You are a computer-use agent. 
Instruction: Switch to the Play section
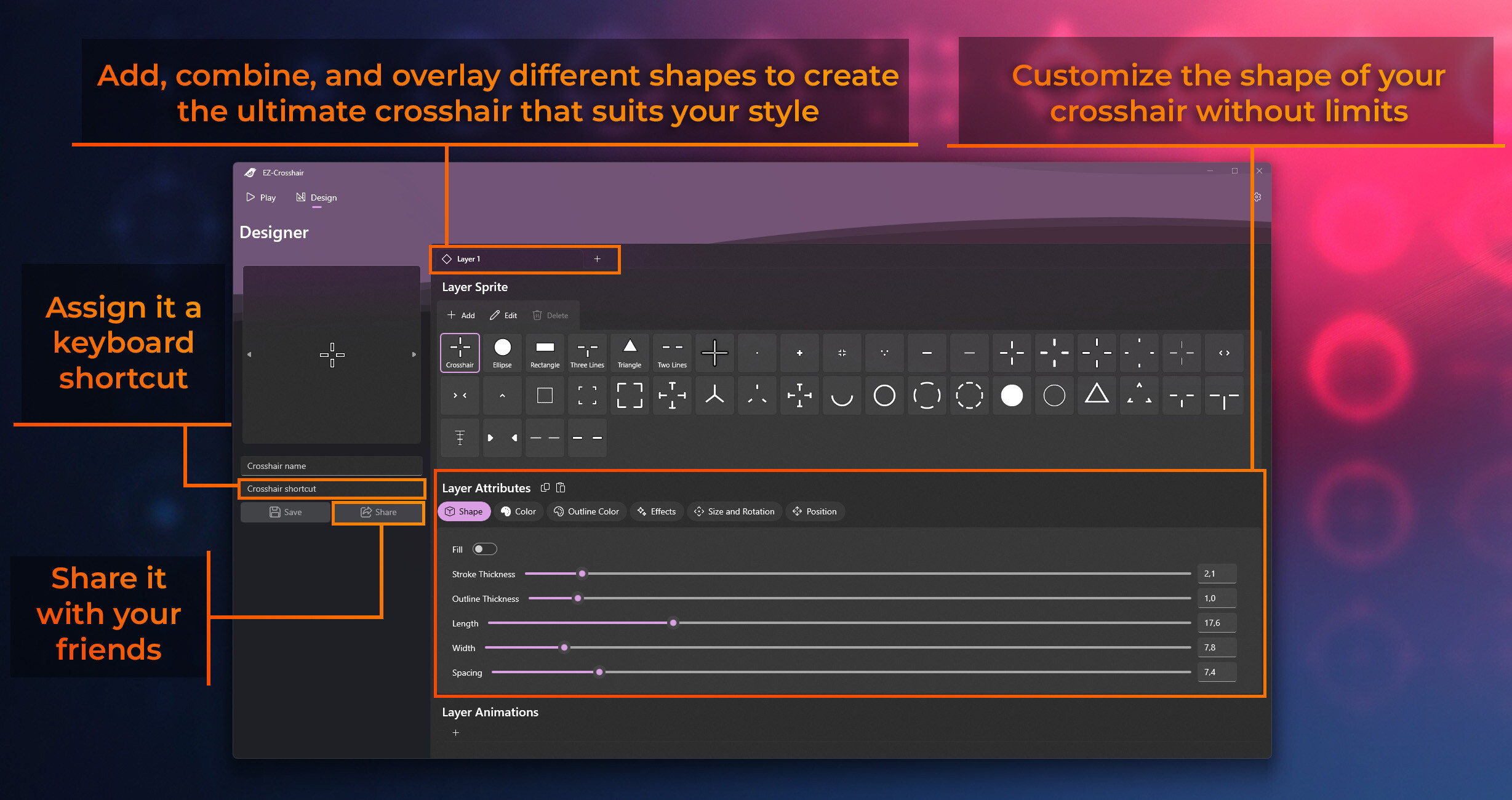(x=261, y=197)
